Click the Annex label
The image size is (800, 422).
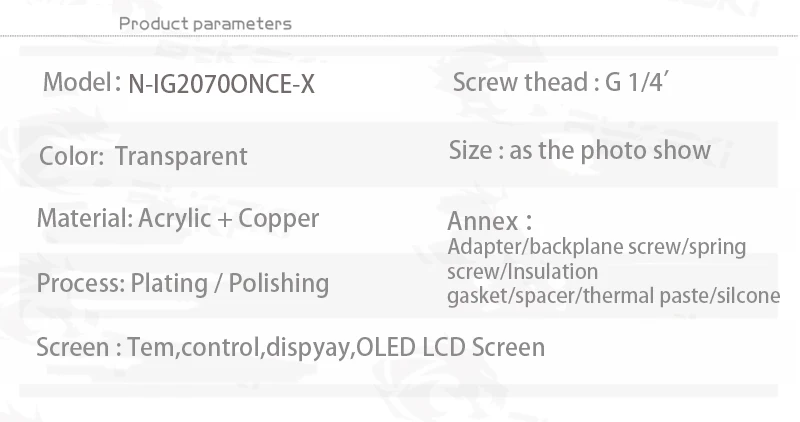[x=490, y=221]
